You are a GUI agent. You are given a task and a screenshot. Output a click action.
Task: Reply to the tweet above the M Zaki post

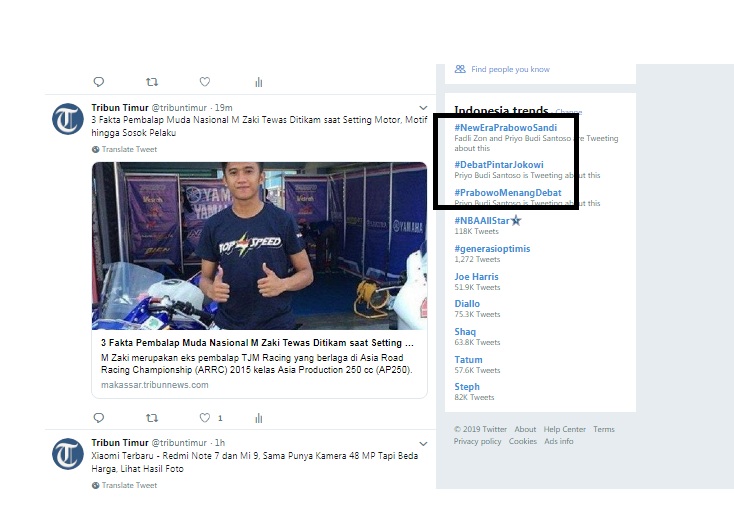98,82
